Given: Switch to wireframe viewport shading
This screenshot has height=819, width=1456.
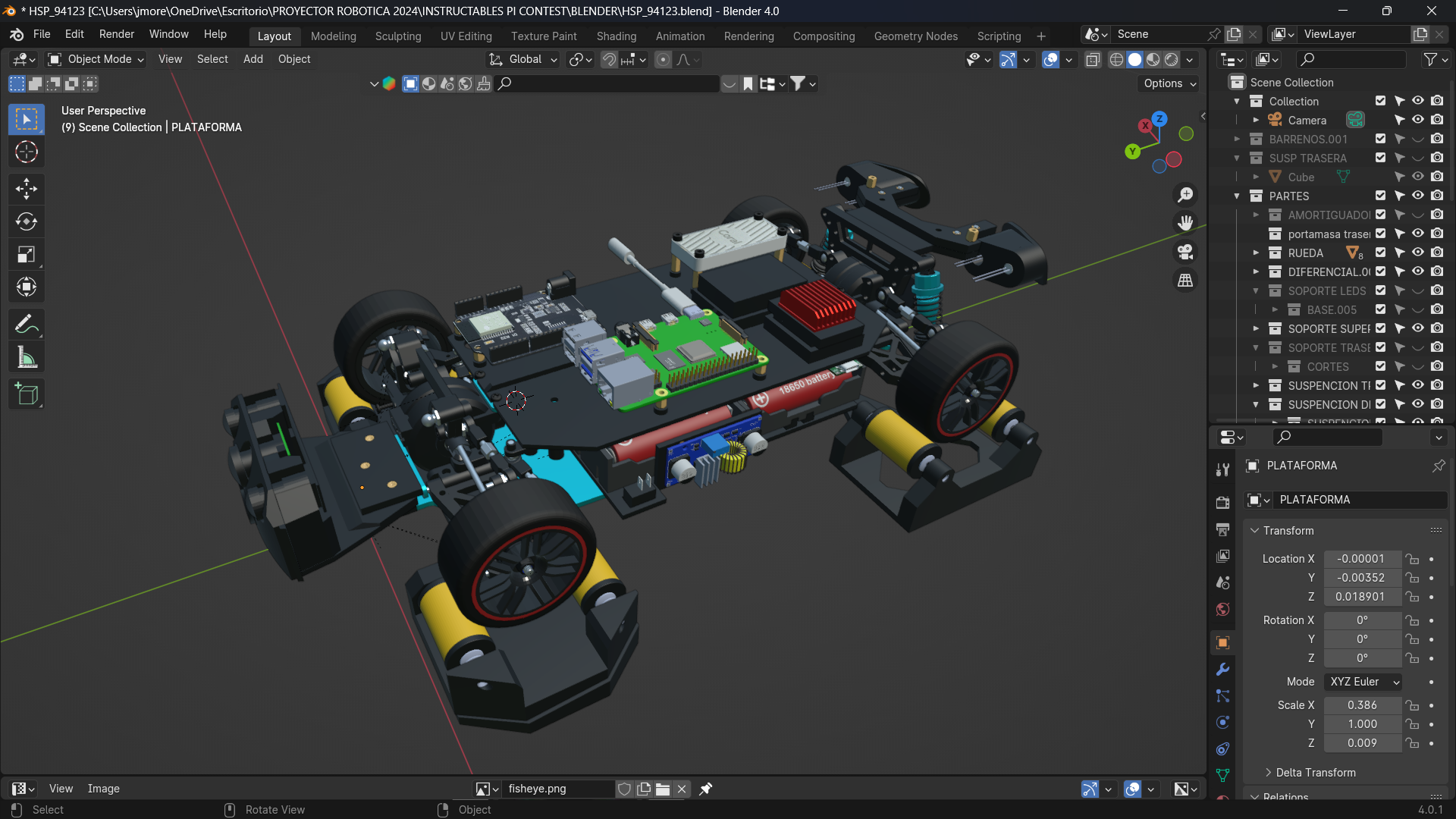Looking at the screenshot, I should tap(1116, 60).
